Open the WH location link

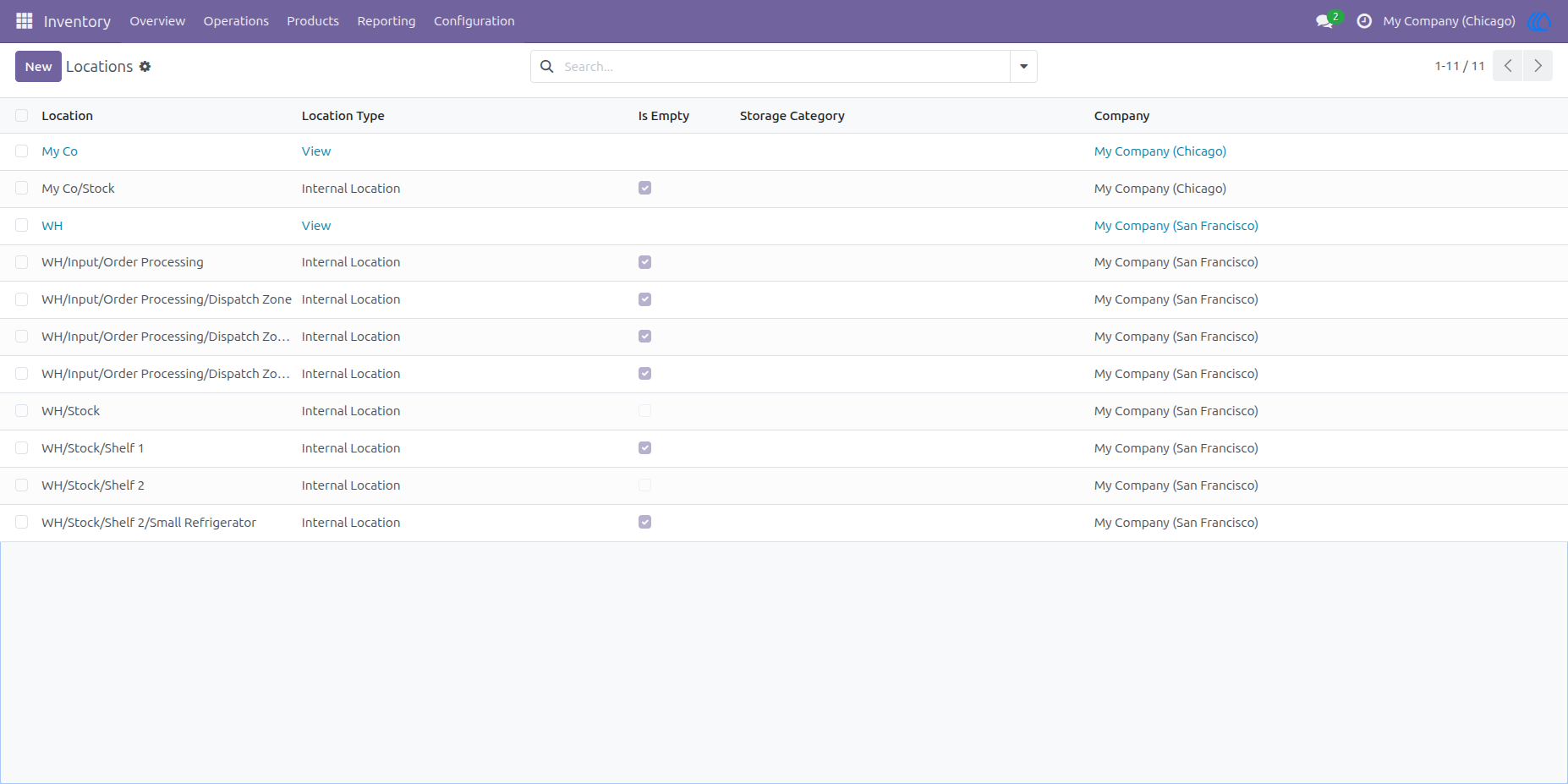click(52, 226)
